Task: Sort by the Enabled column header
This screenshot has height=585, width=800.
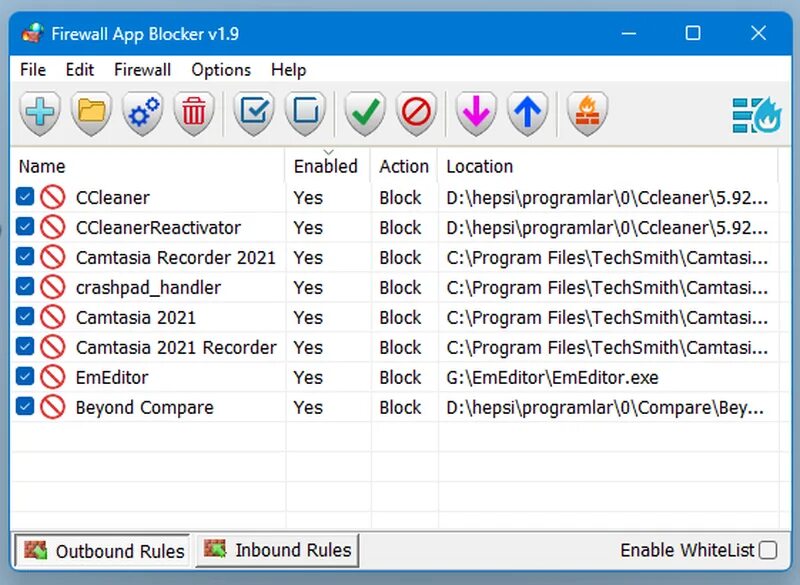Action: (x=327, y=166)
